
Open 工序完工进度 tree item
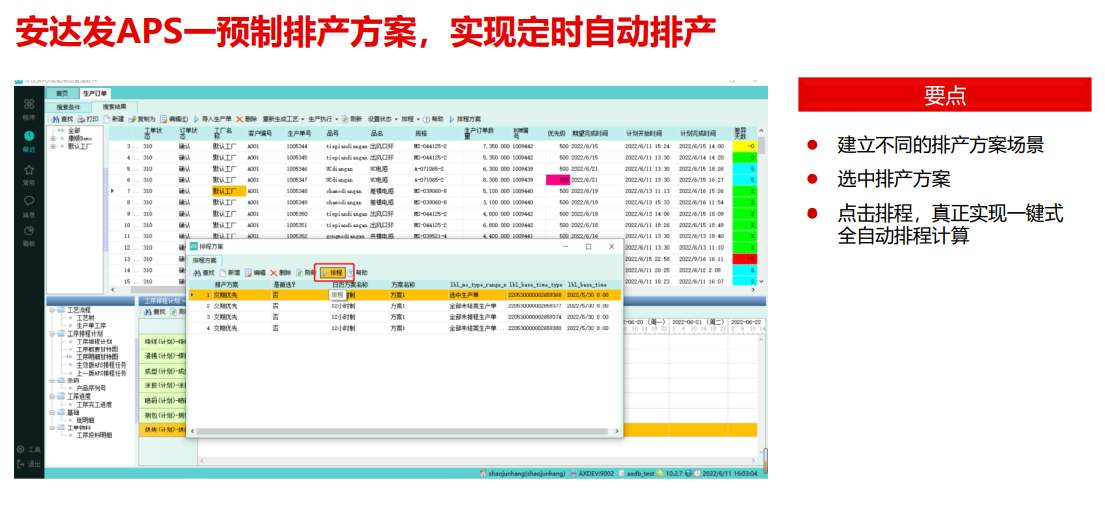point(94,405)
